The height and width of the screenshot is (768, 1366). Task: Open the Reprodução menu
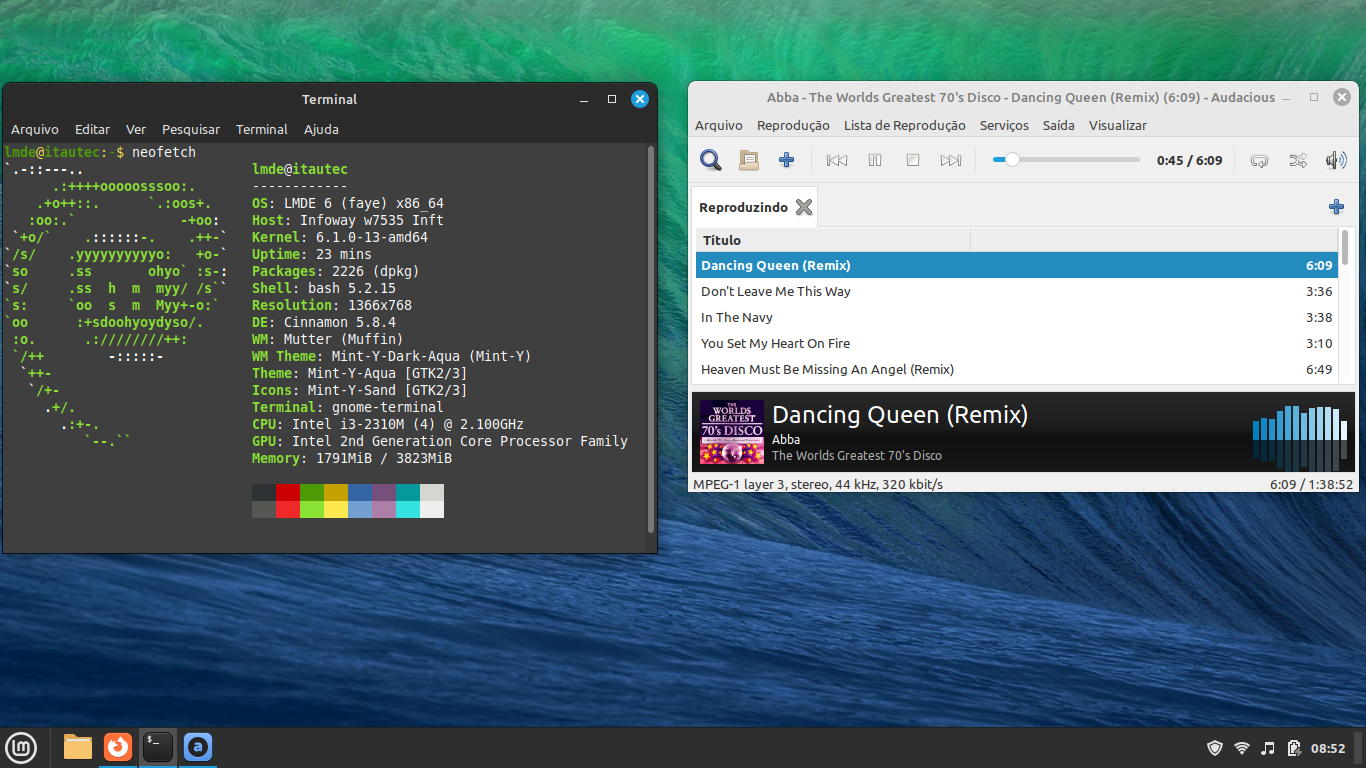[793, 125]
